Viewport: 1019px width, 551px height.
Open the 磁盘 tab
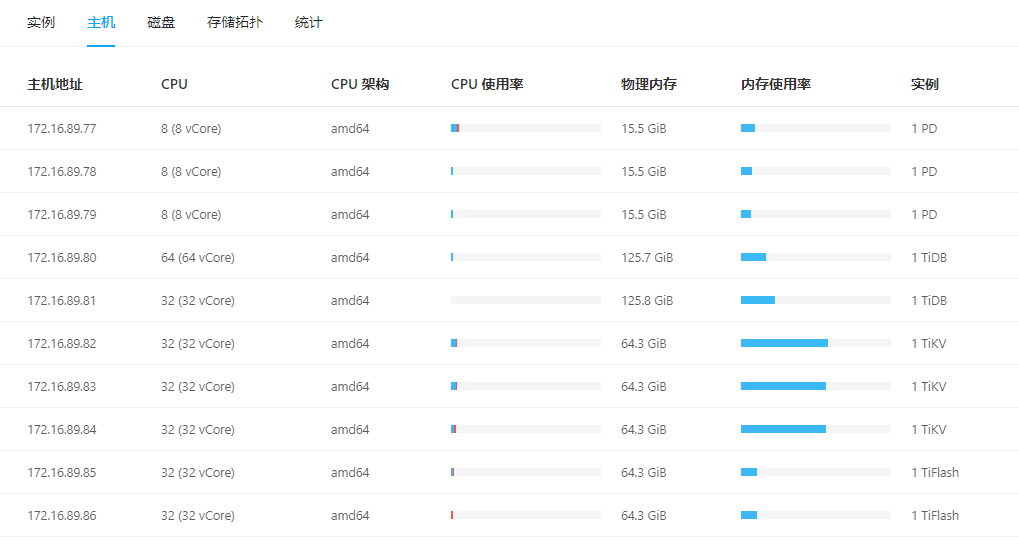click(x=161, y=23)
